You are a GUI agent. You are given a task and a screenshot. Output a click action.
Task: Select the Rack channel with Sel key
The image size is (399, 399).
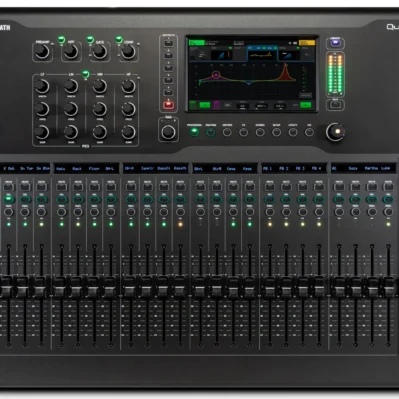[78, 199]
